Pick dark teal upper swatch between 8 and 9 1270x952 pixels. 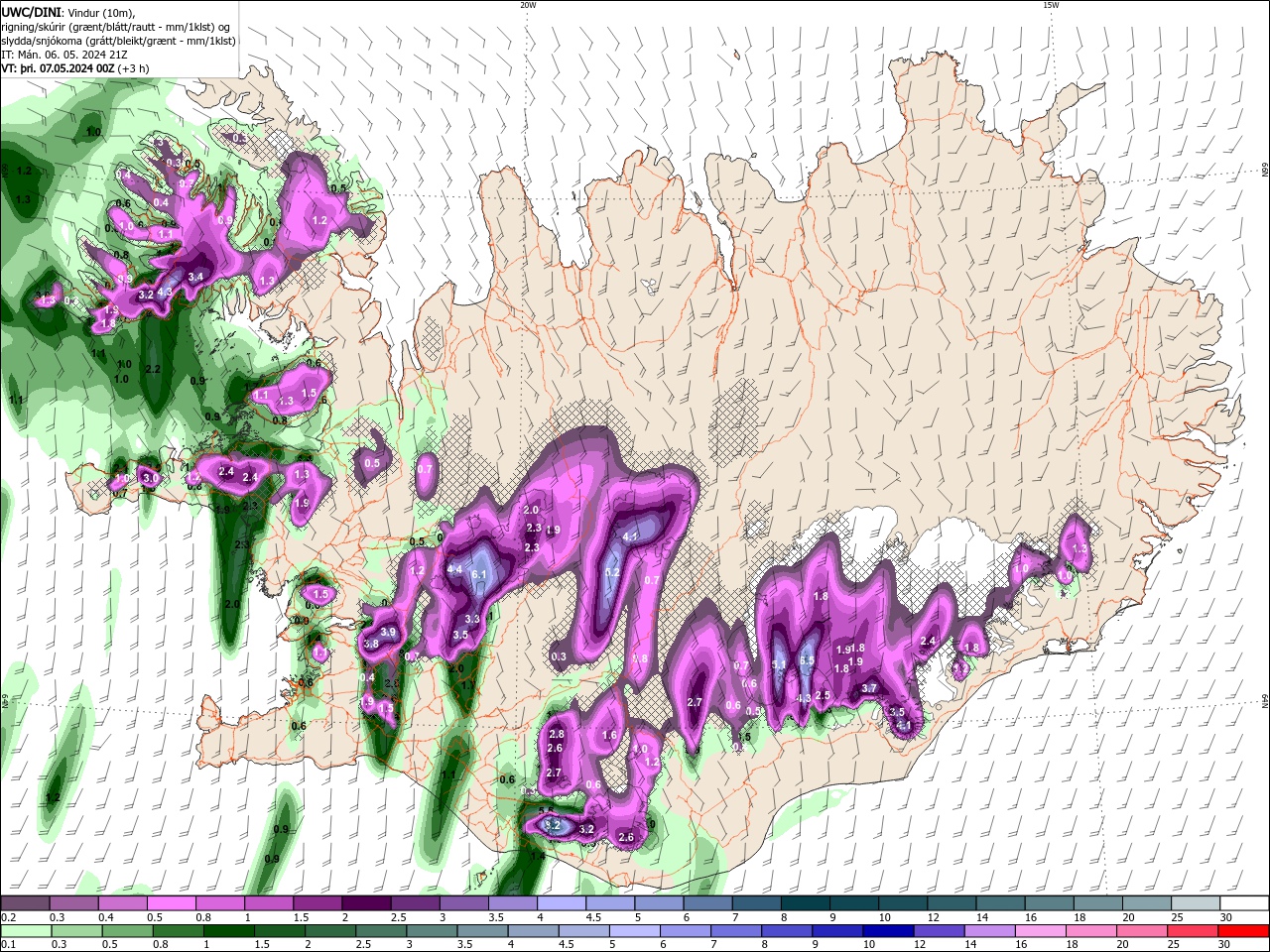[x=806, y=903]
